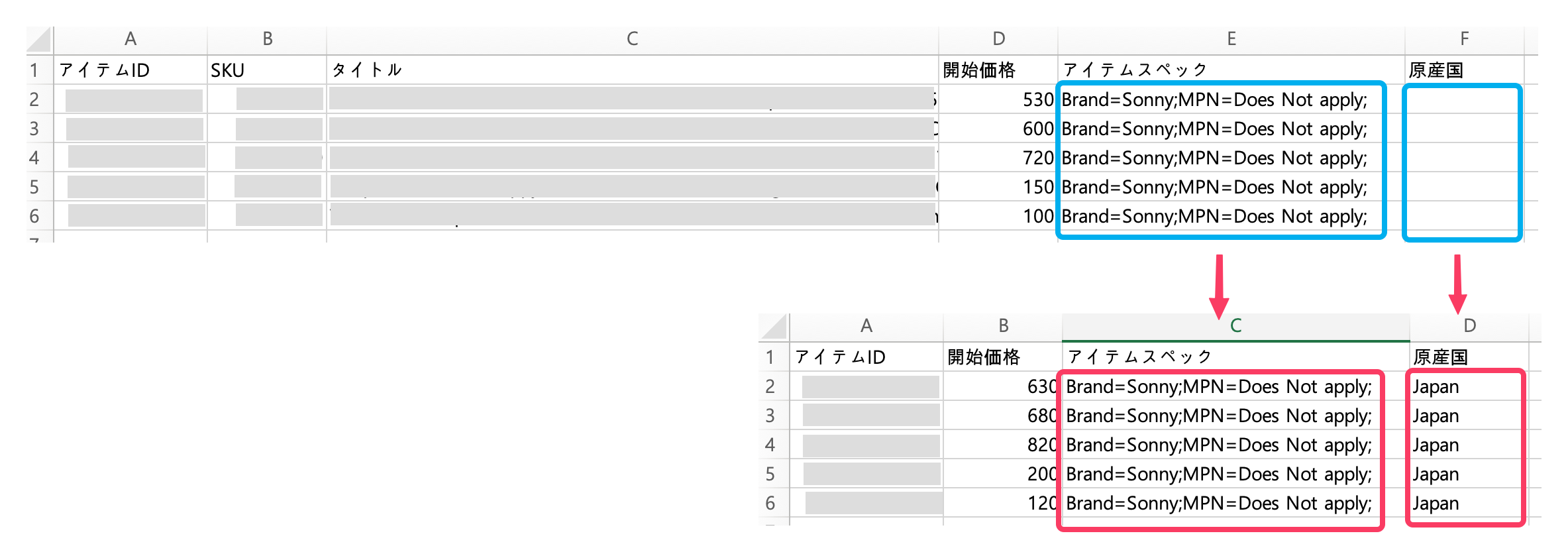Select the cell containing 720
The width and height of the screenshot is (1568, 556).
tap(998, 158)
